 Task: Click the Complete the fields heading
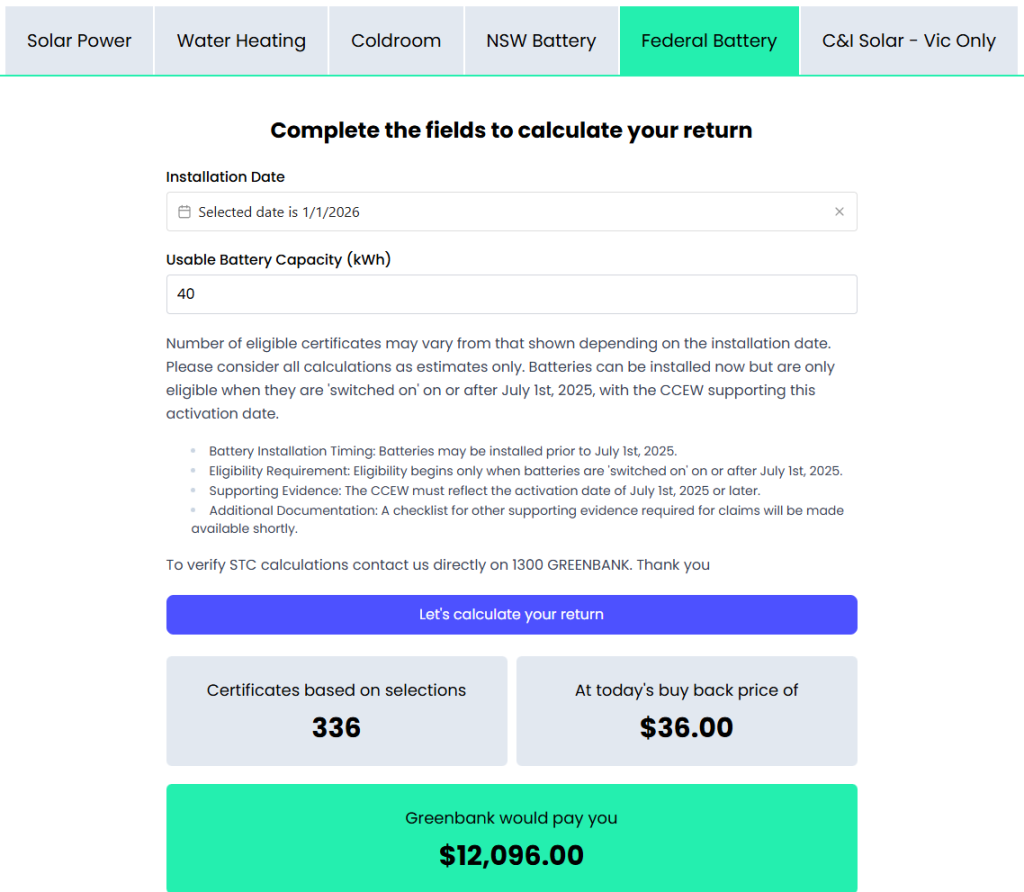pos(511,130)
